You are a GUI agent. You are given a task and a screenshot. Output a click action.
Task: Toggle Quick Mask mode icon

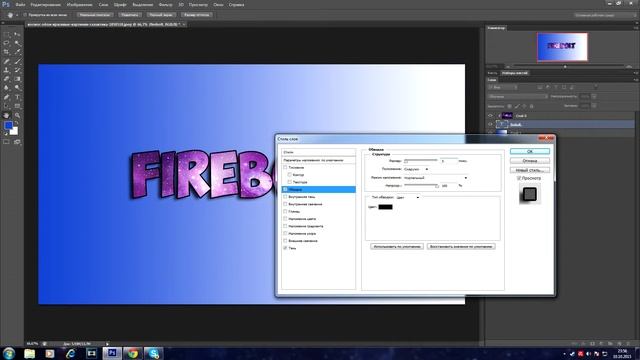6,142
